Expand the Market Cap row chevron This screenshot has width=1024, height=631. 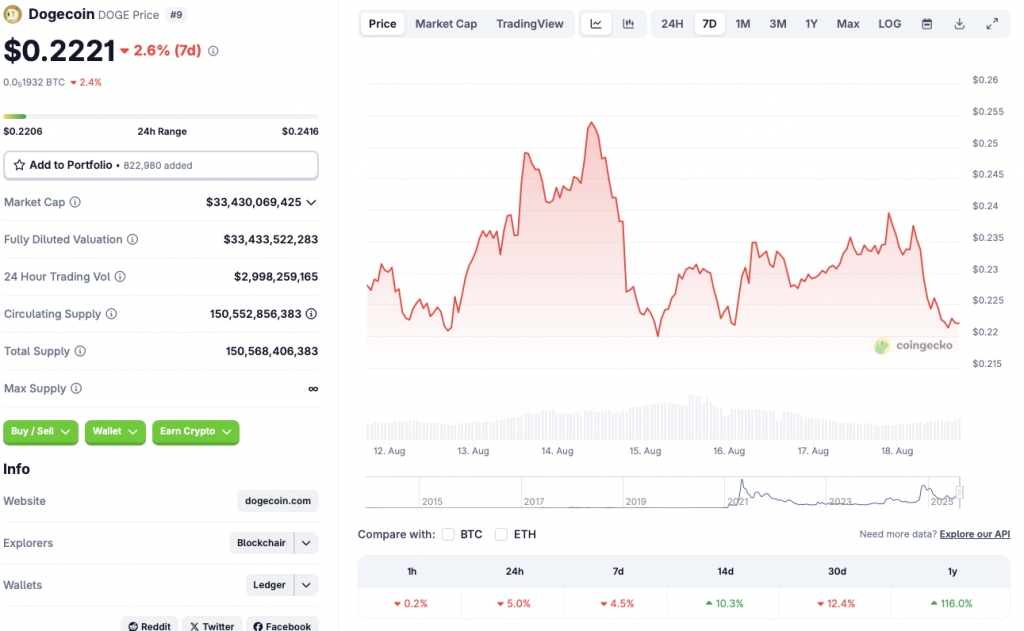tap(311, 202)
